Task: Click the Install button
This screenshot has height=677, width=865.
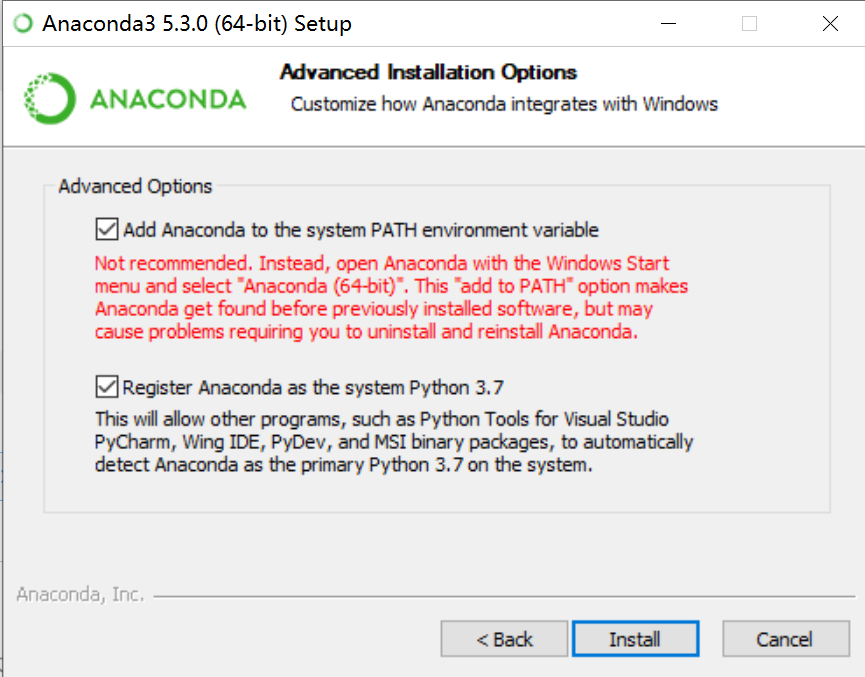Action: pos(636,639)
